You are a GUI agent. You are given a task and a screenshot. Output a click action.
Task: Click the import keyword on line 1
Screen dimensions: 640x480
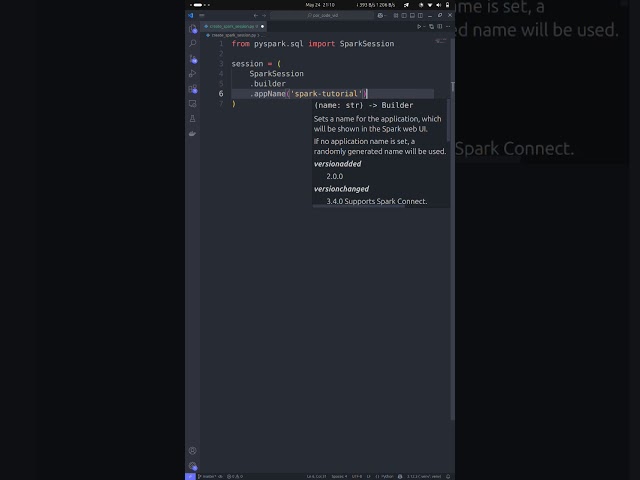click(321, 44)
